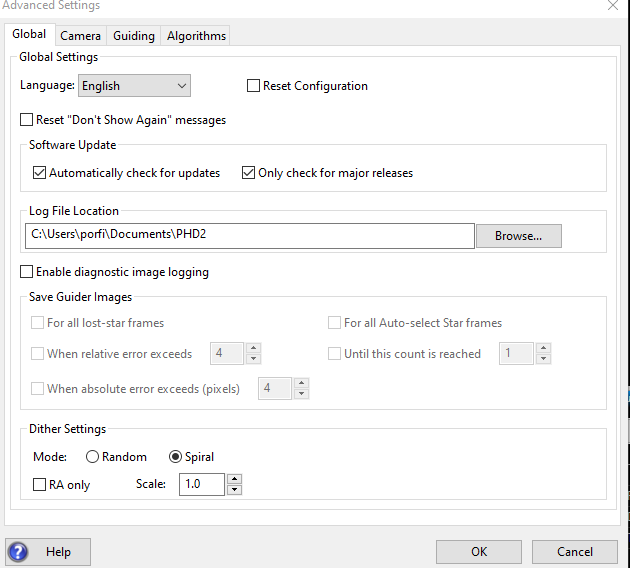Select Random dither mode
Screen dimensions: 630x568
coord(93,457)
